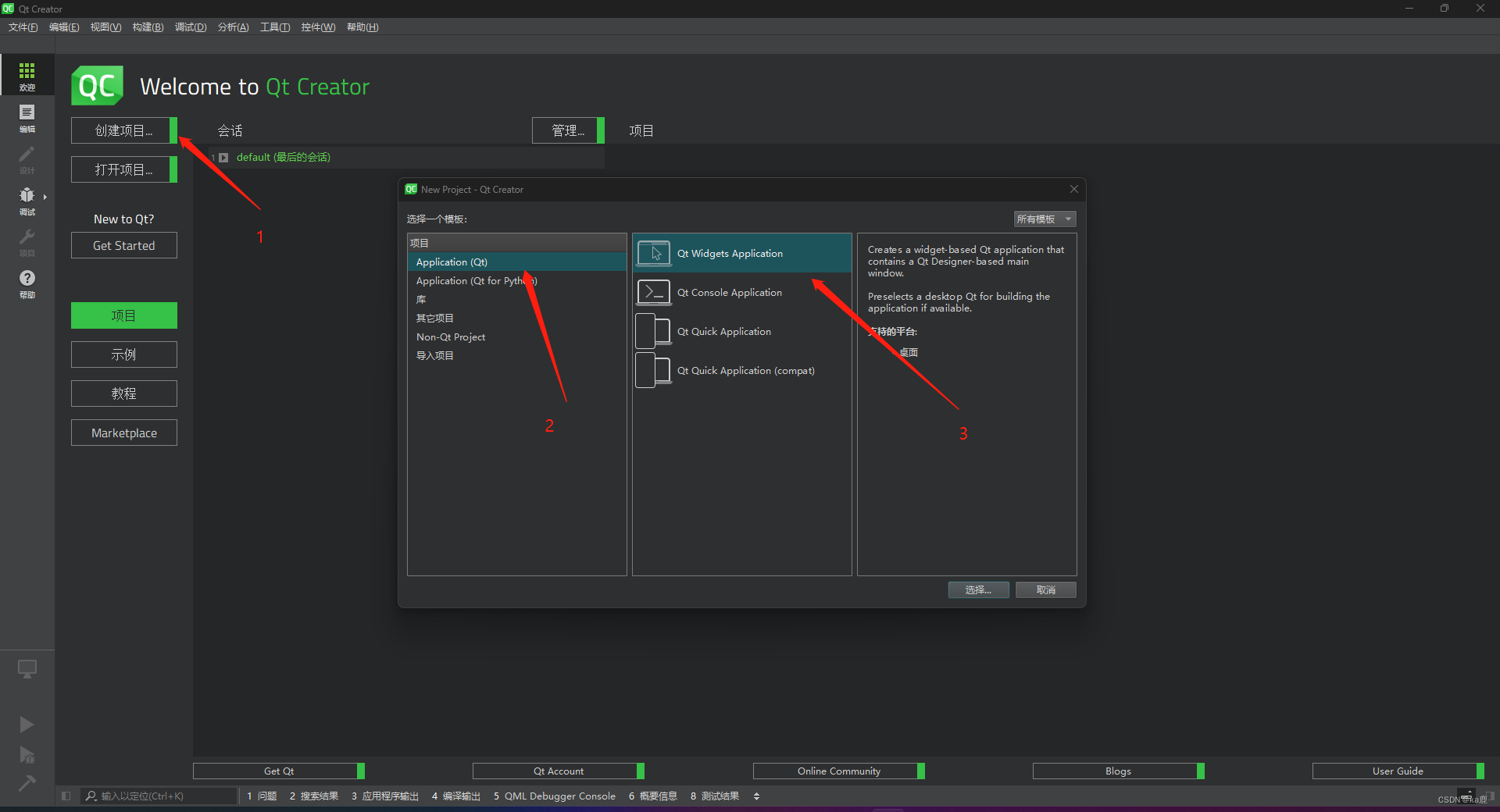Click the Qt Widgets Application template icon

654,253
